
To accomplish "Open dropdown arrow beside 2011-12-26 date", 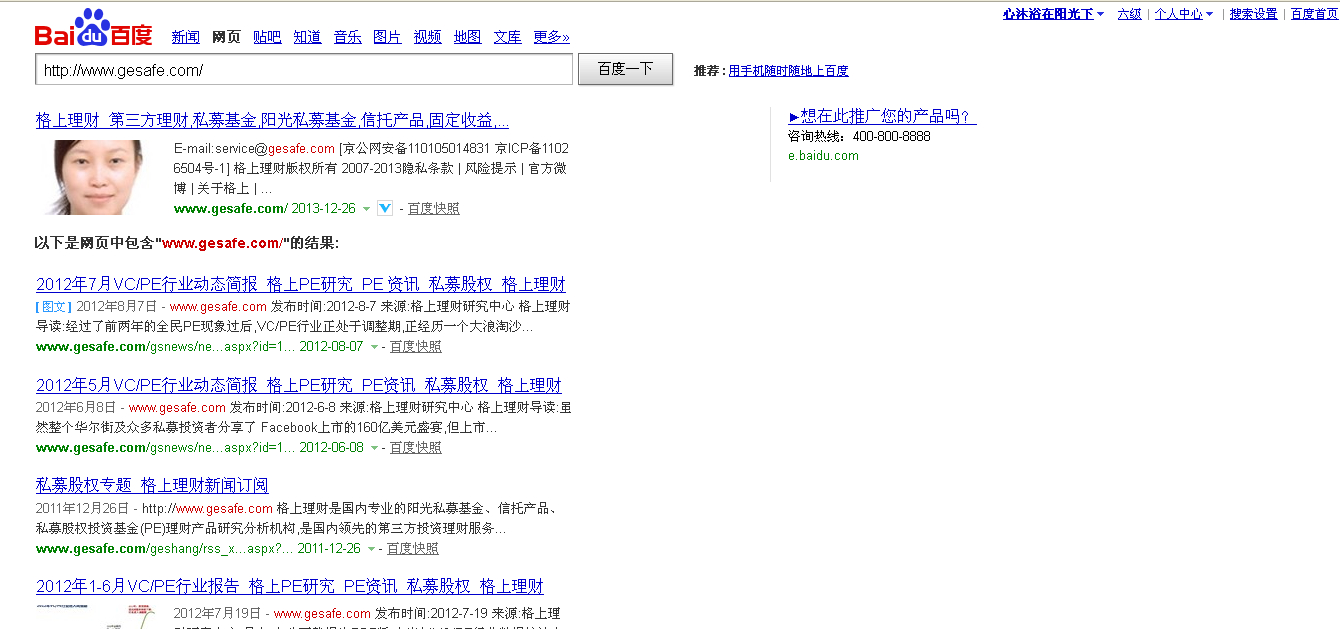I will pyautogui.click(x=372, y=549).
